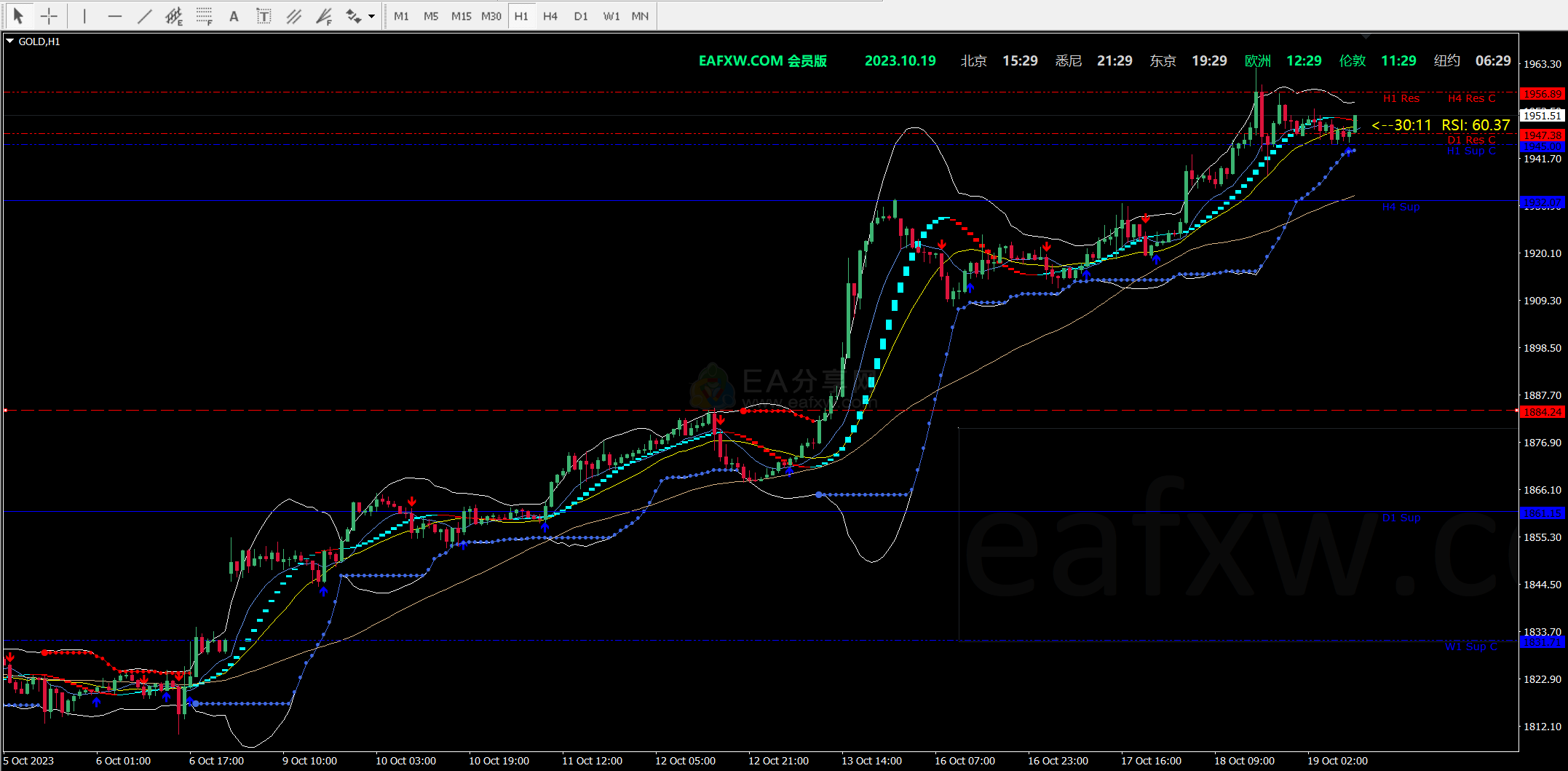Open the arrows tool dropdown arrow
This screenshot has width=1568, height=771.
[x=372, y=16]
